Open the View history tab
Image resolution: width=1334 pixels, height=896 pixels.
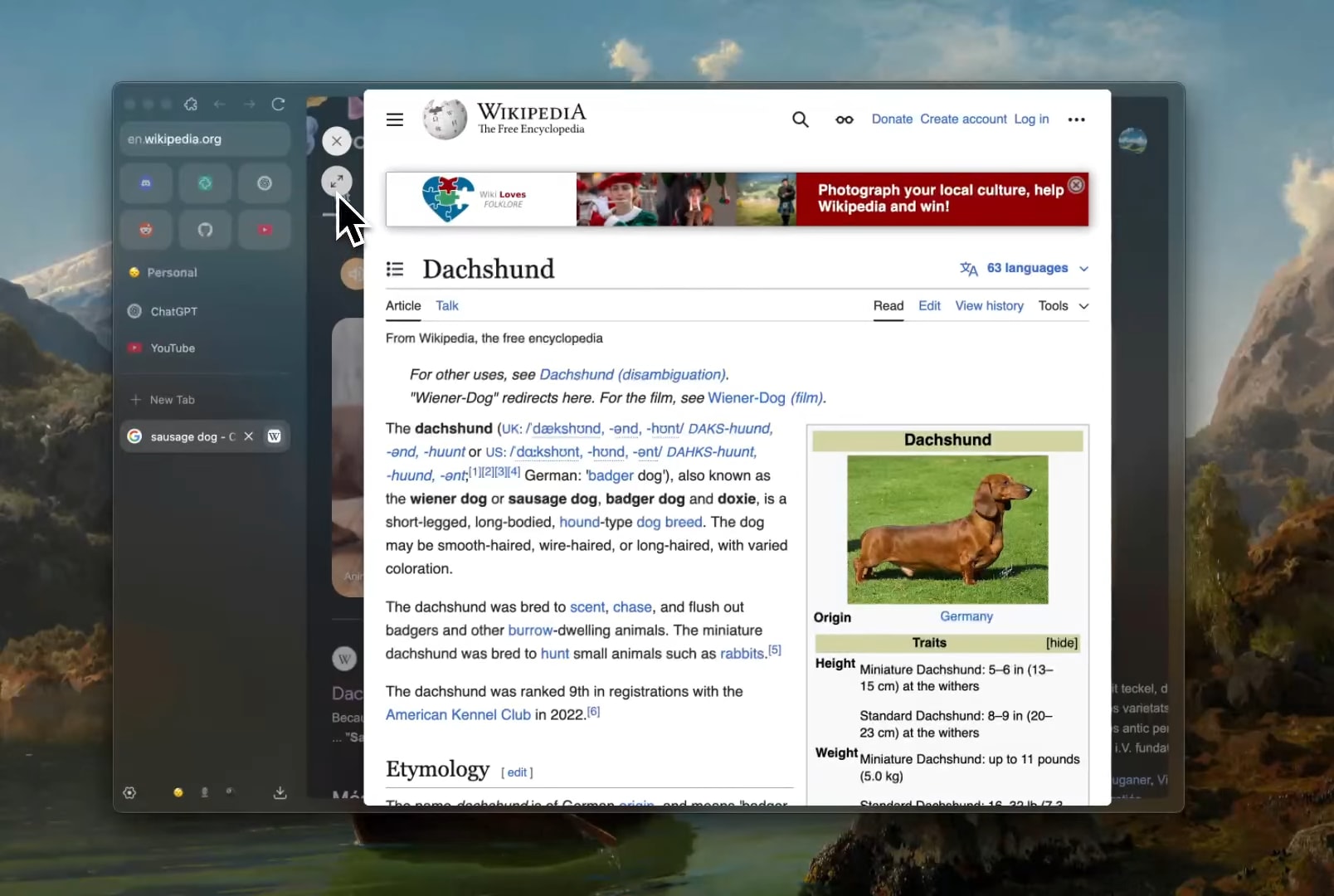pos(989,306)
